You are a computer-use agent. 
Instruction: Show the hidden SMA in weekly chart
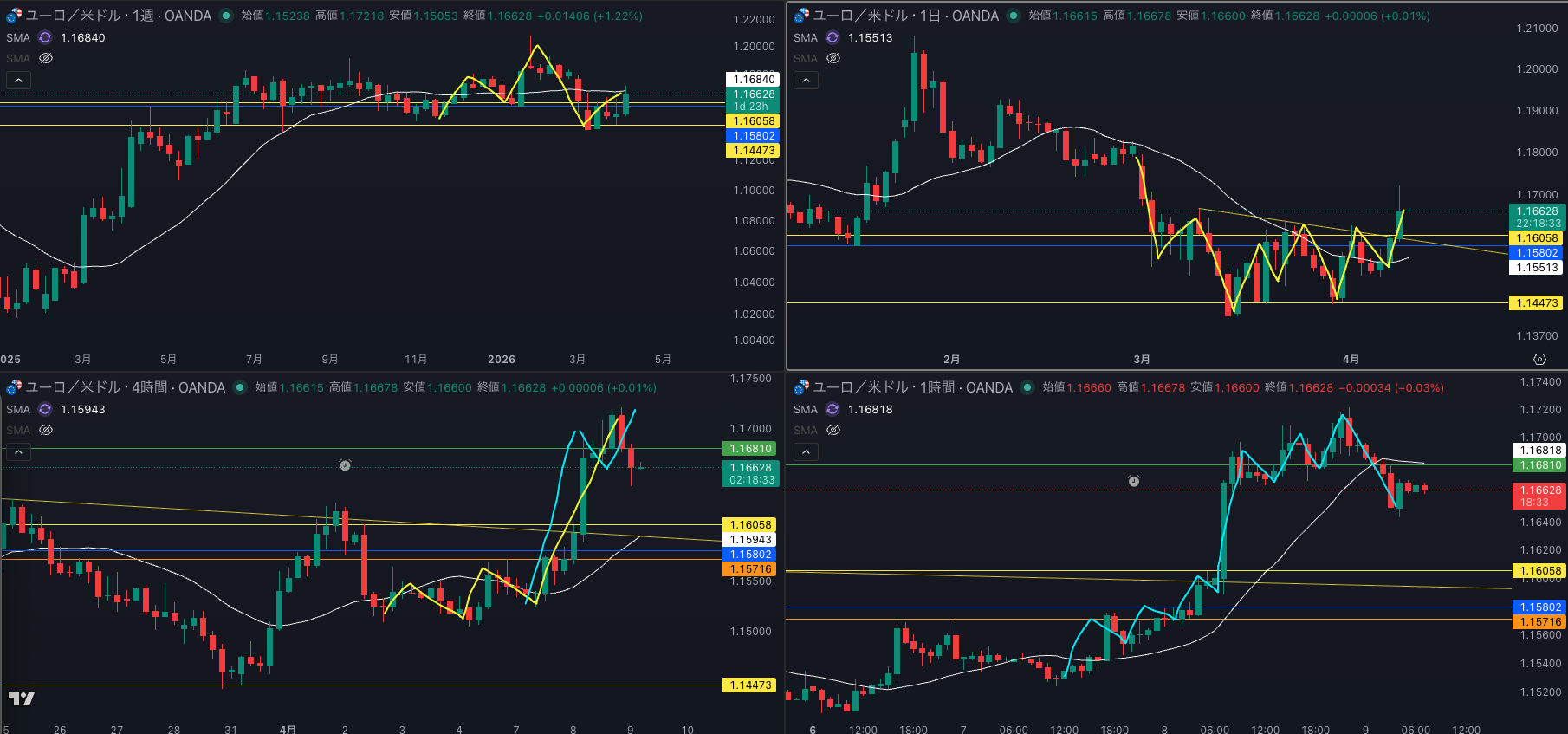46,58
